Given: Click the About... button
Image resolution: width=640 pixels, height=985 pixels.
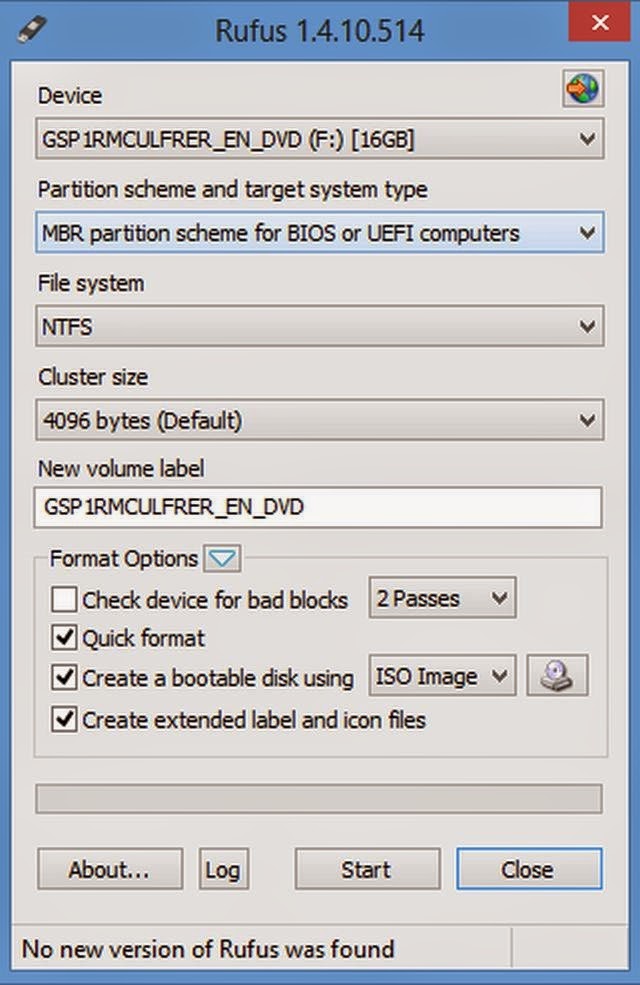Looking at the screenshot, I should pyautogui.click(x=110, y=869).
